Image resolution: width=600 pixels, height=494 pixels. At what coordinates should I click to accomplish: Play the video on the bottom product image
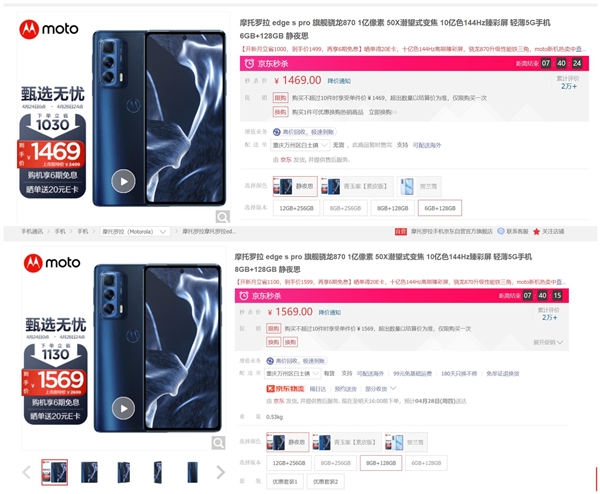[123, 408]
